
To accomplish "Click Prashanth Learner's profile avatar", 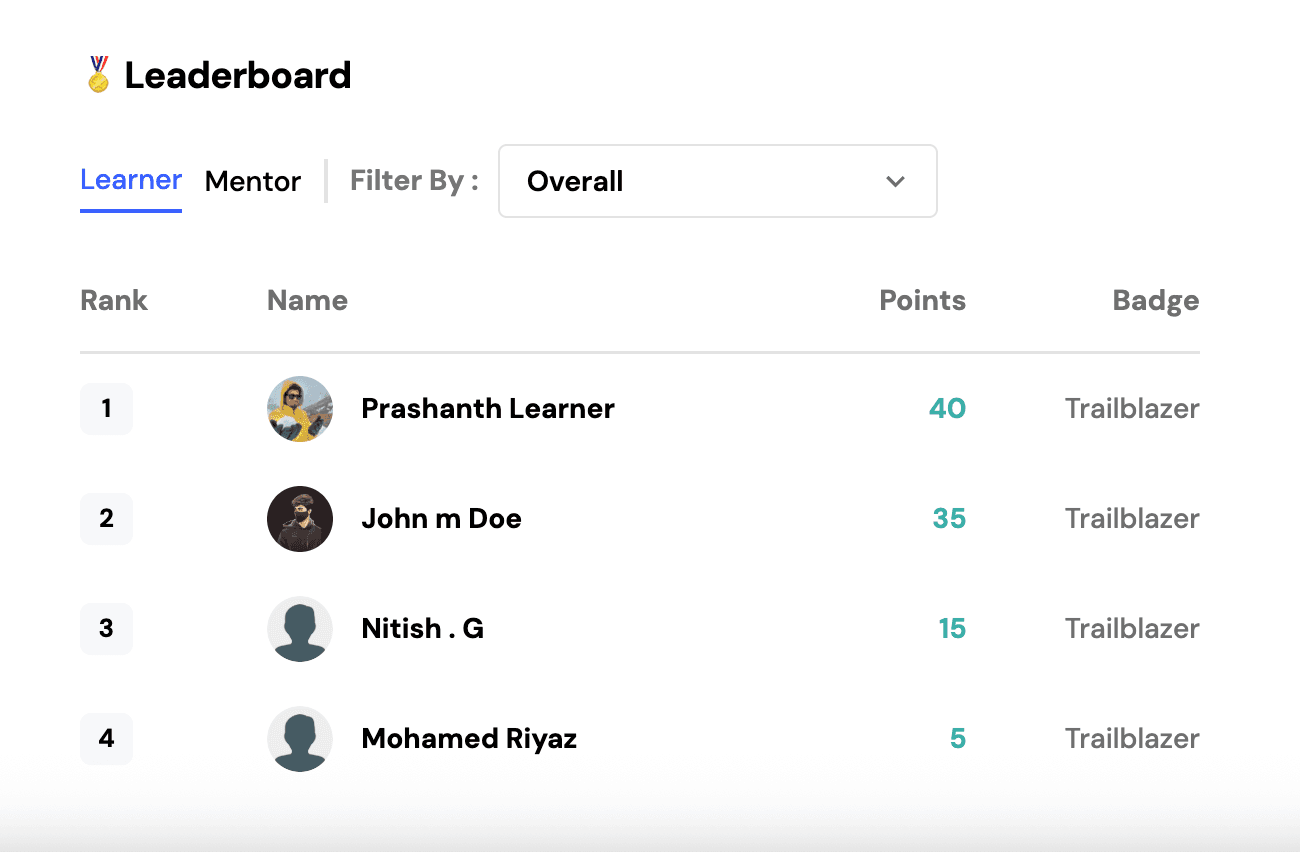I will click(300, 409).
